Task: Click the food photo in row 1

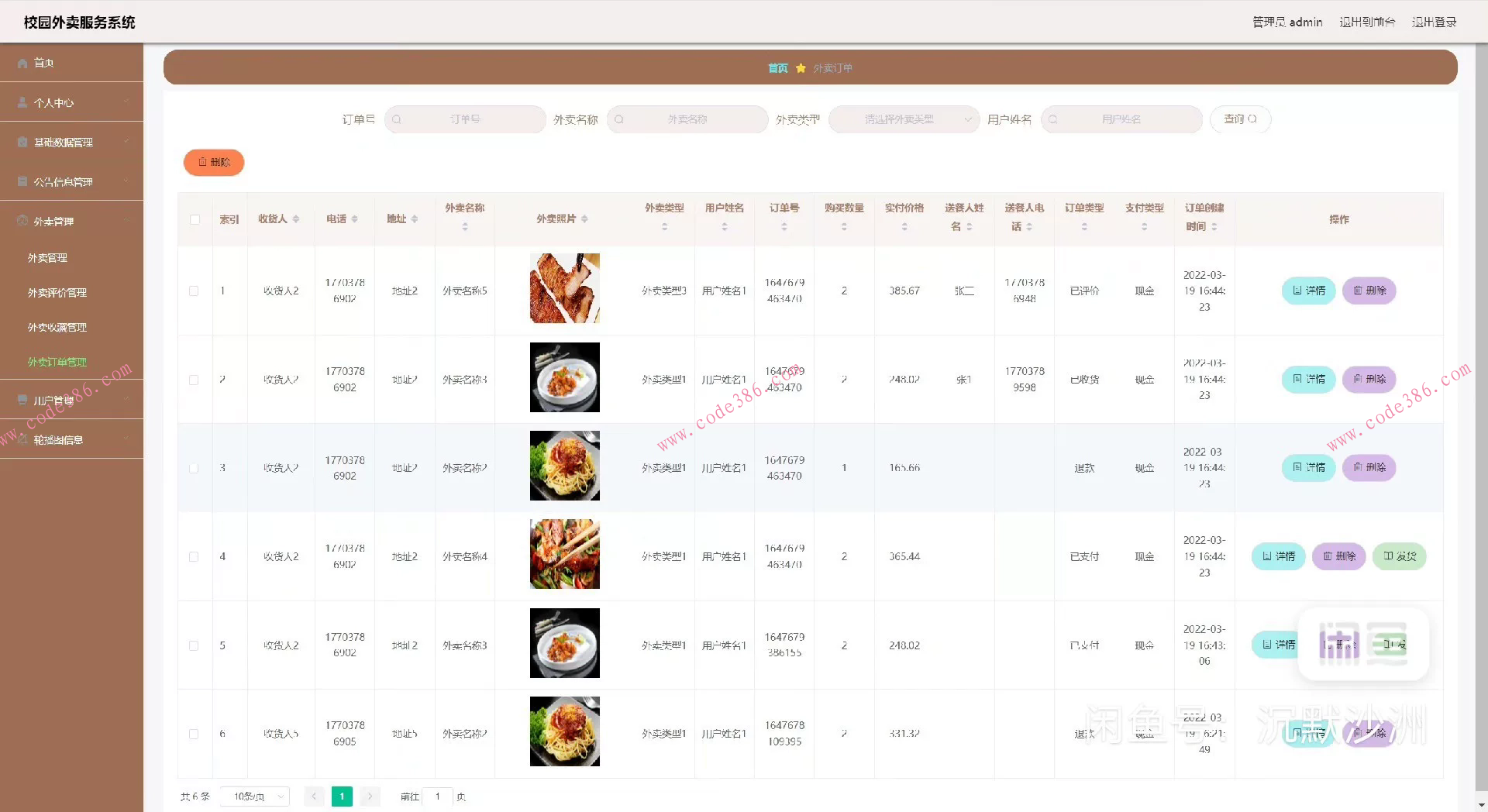Action: pyautogui.click(x=565, y=288)
